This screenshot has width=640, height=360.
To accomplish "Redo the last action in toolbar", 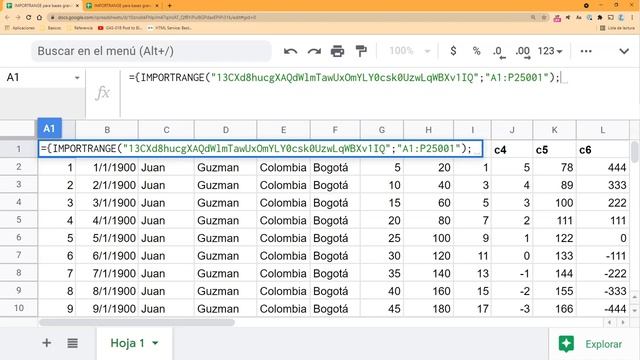I will [x=314, y=51].
